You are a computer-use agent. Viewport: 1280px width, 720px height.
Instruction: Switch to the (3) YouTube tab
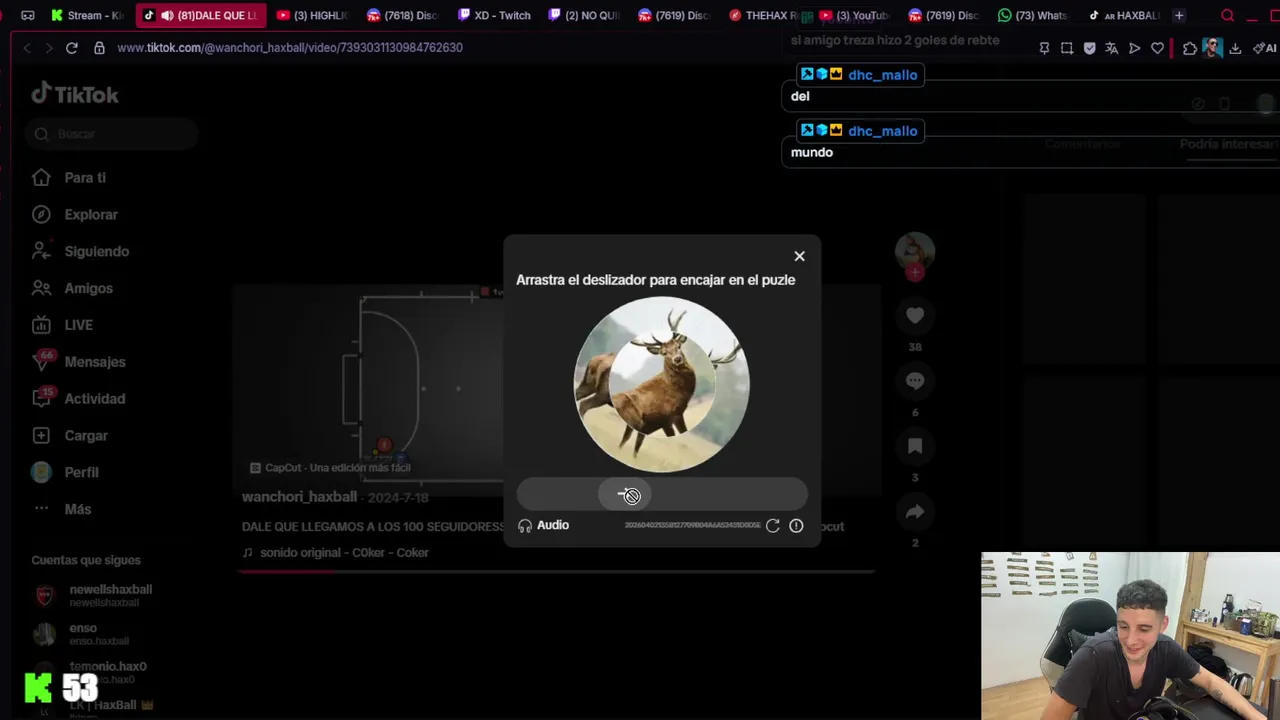click(x=854, y=15)
